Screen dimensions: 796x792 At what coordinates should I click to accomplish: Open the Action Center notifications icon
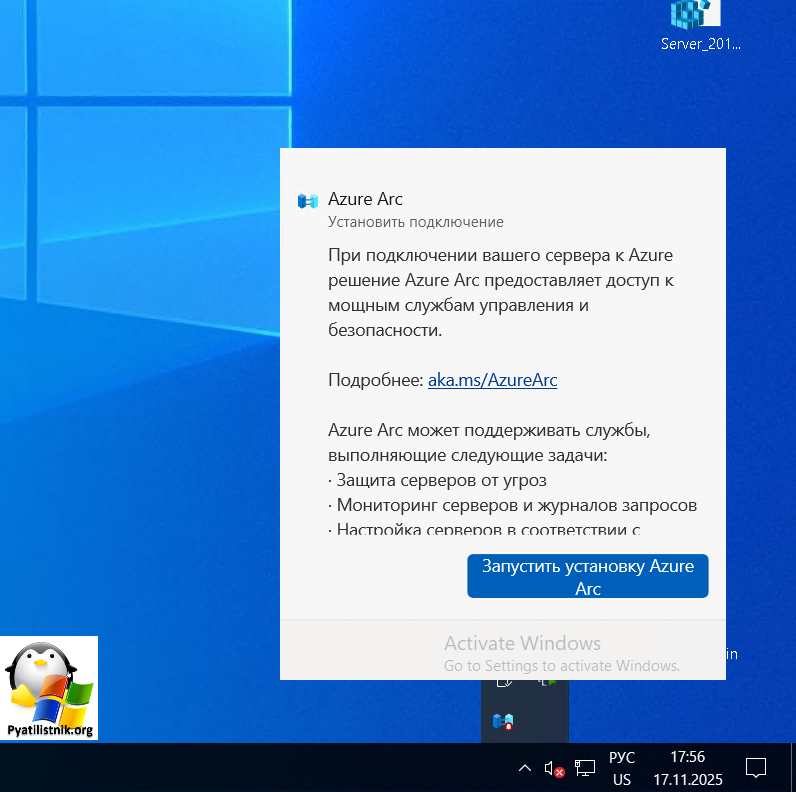[x=756, y=768]
